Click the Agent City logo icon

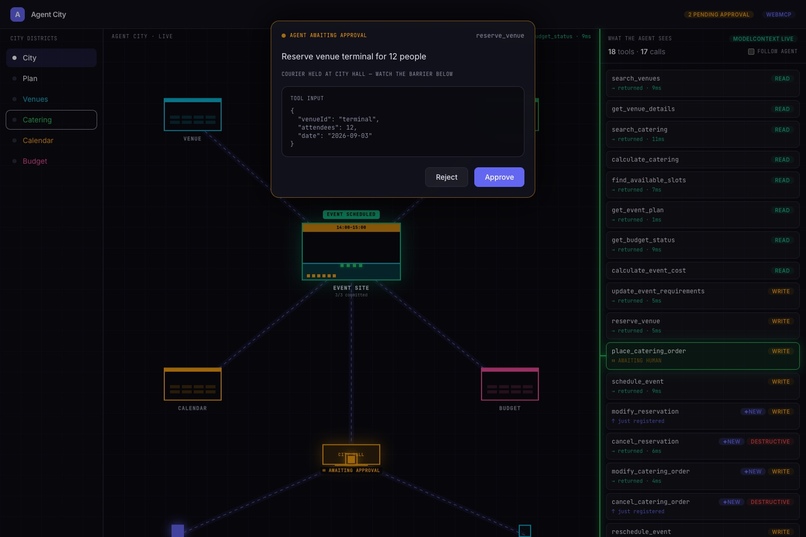(17, 14)
